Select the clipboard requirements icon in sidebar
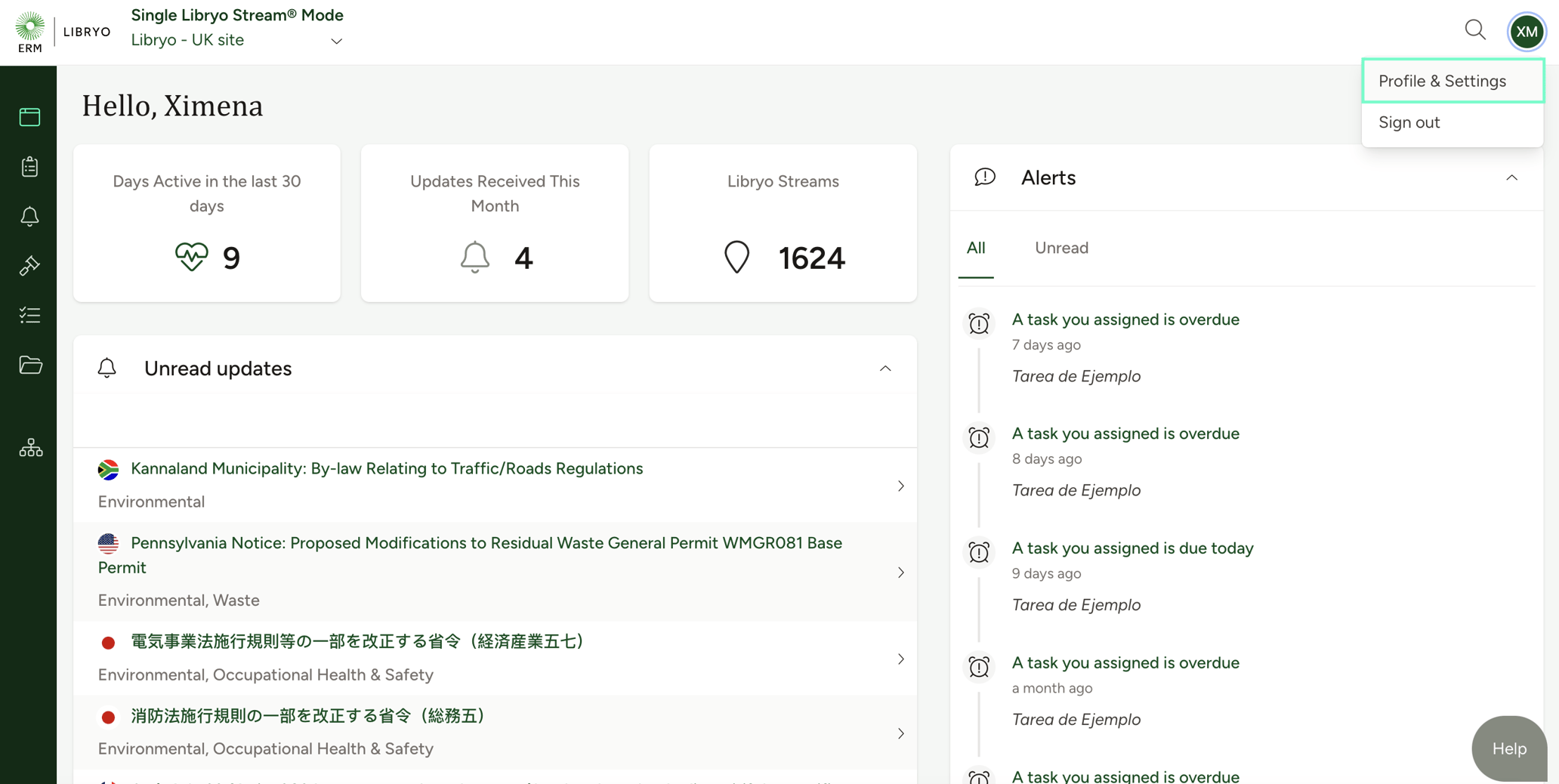This screenshot has height=784, width=1559. click(29, 167)
